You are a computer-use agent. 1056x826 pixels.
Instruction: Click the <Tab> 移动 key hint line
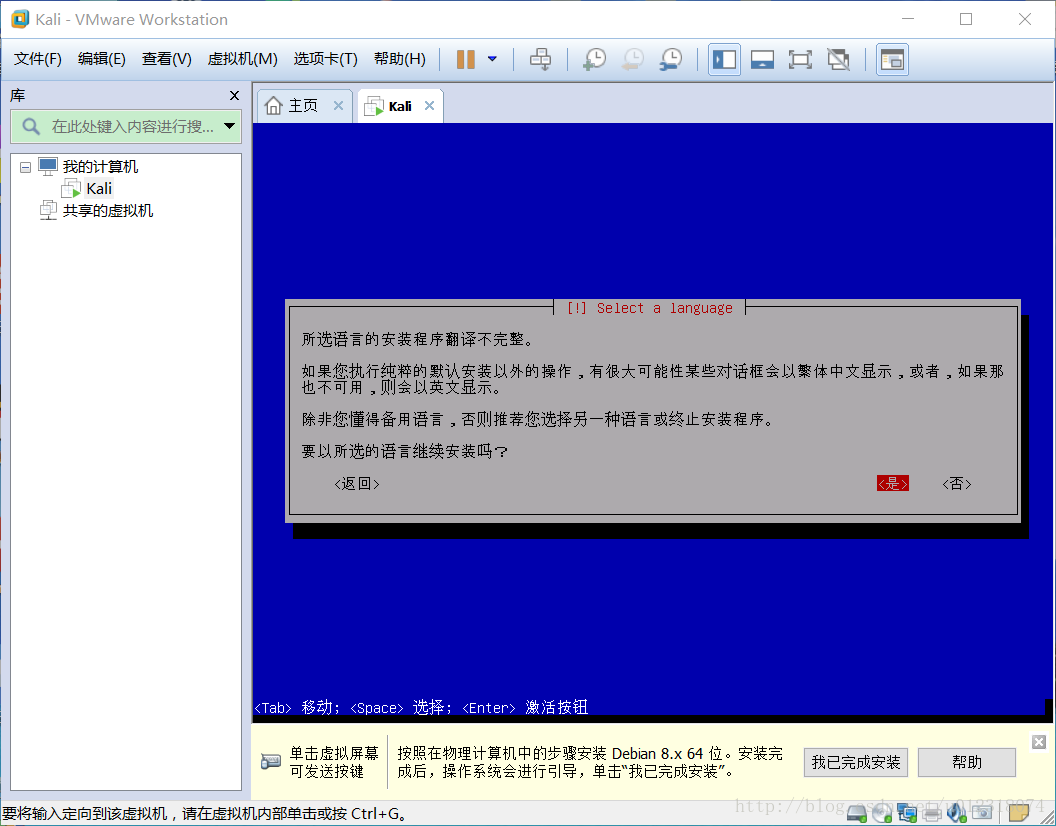(422, 707)
